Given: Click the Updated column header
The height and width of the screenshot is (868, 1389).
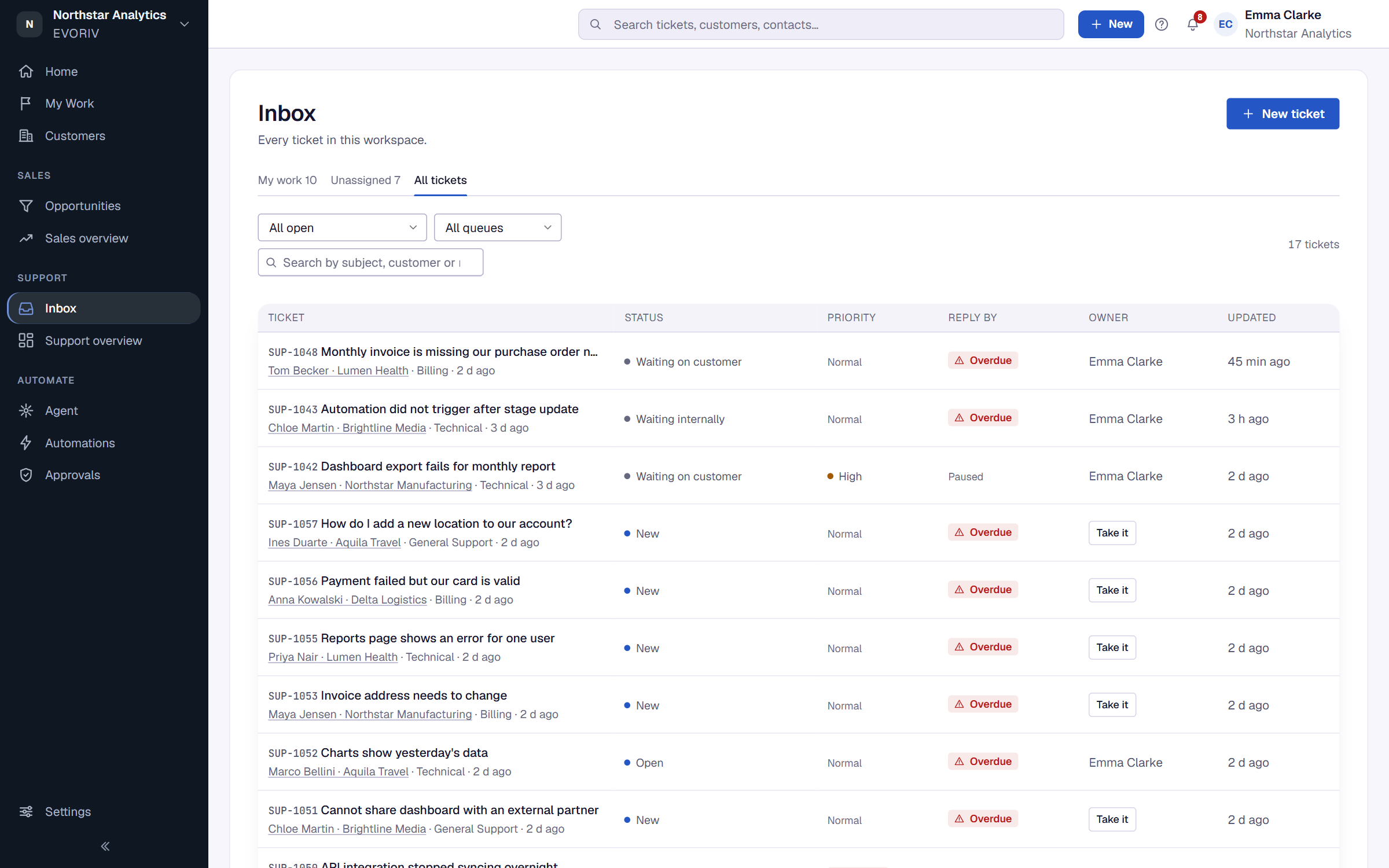Looking at the screenshot, I should 1252,318.
